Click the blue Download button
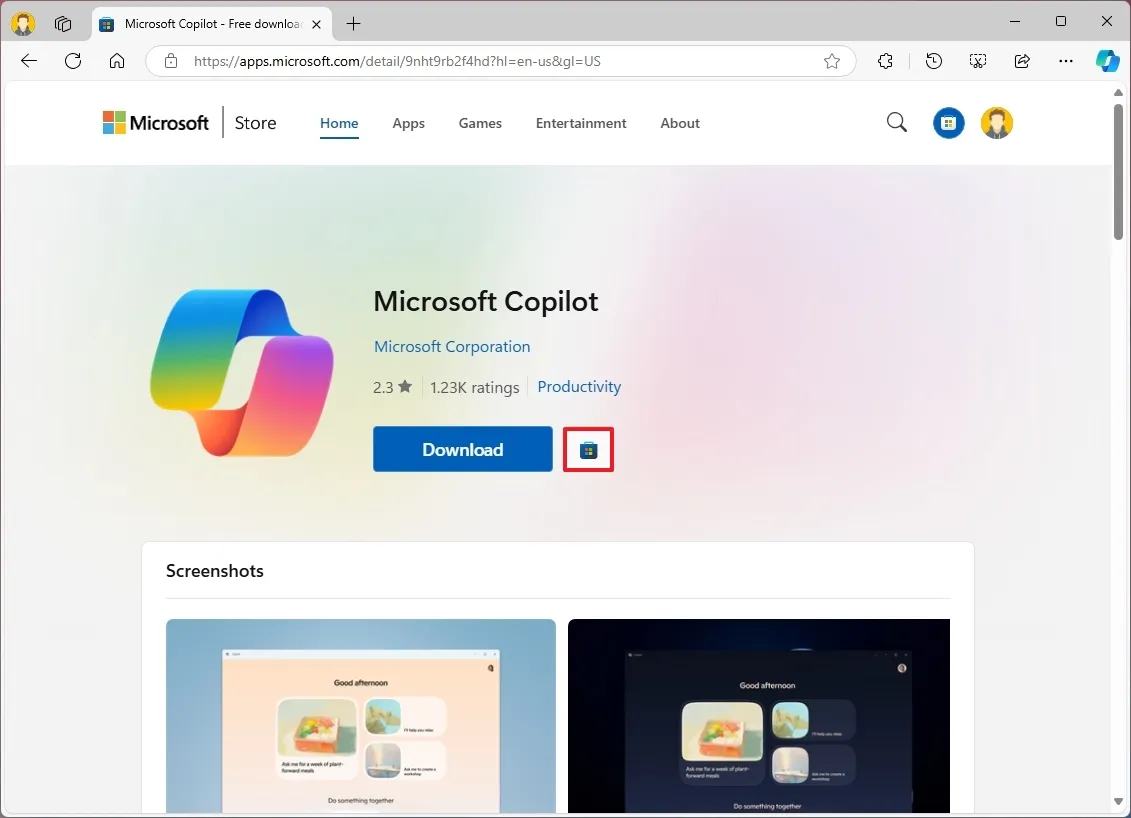 pyautogui.click(x=462, y=449)
